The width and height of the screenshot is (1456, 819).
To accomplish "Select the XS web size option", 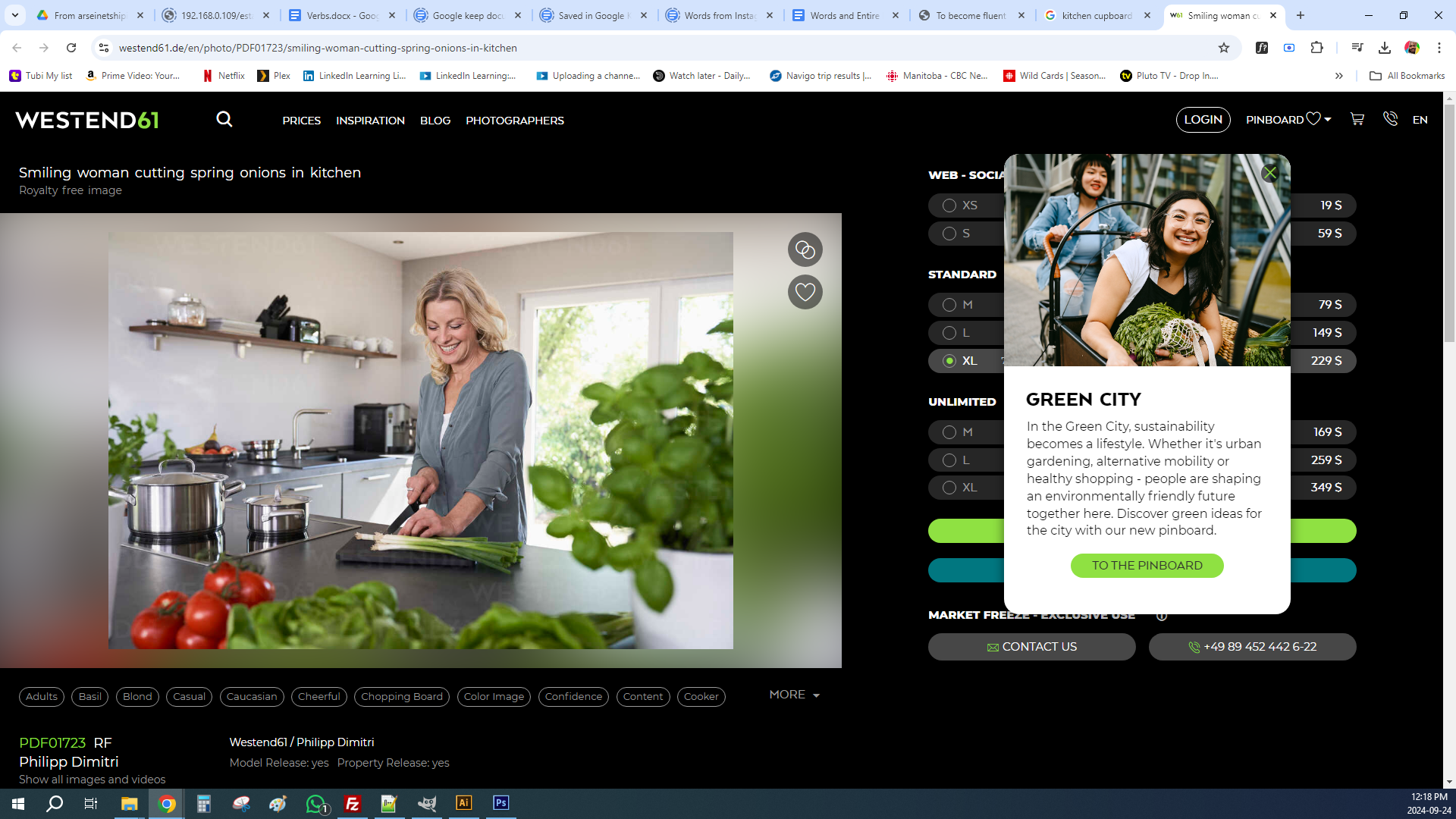I will 949,206.
